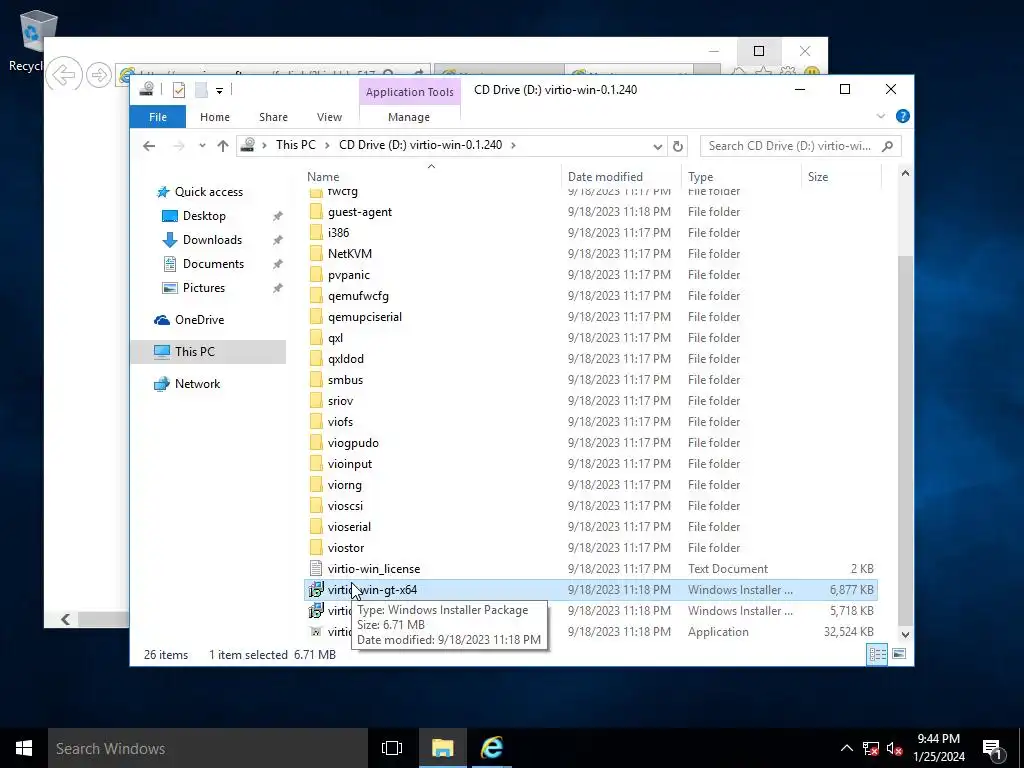Select the virtio-win-gt-x64 installer icon
Screen dimensions: 1024x768
click(x=316, y=590)
